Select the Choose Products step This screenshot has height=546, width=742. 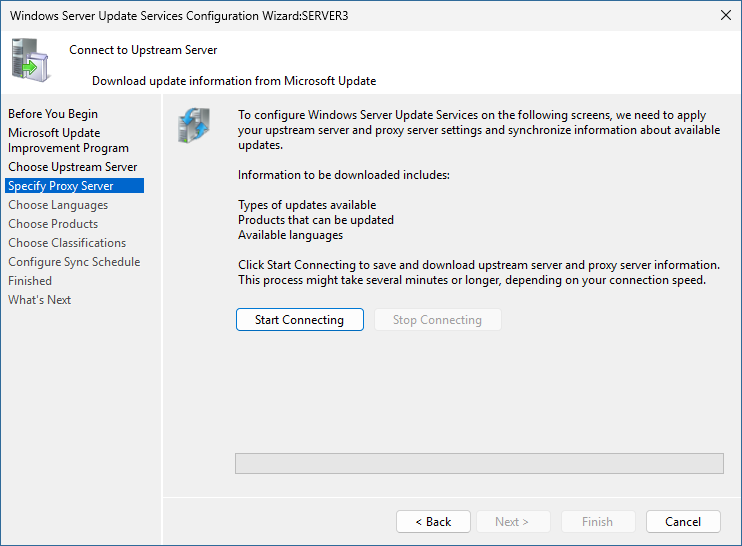[x=53, y=224]
